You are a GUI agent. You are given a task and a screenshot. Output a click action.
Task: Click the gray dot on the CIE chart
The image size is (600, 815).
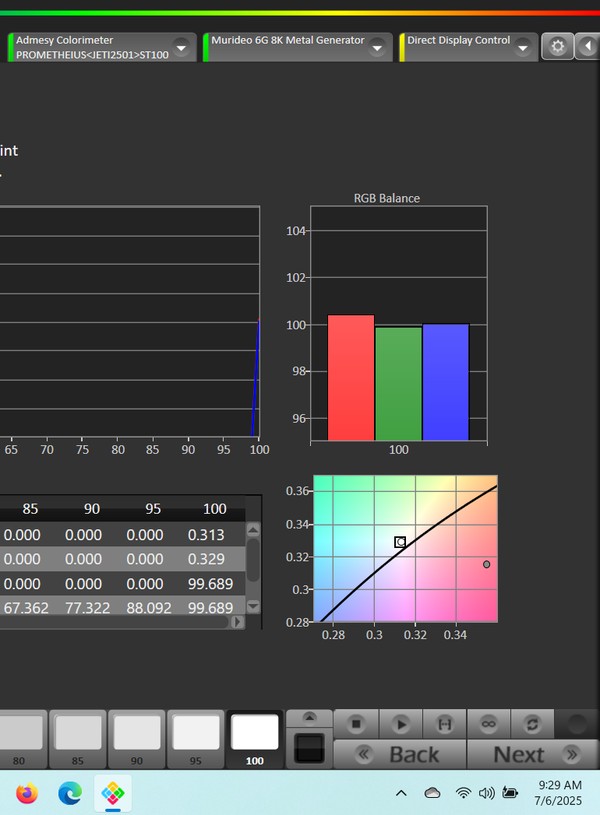click(486, 564)
